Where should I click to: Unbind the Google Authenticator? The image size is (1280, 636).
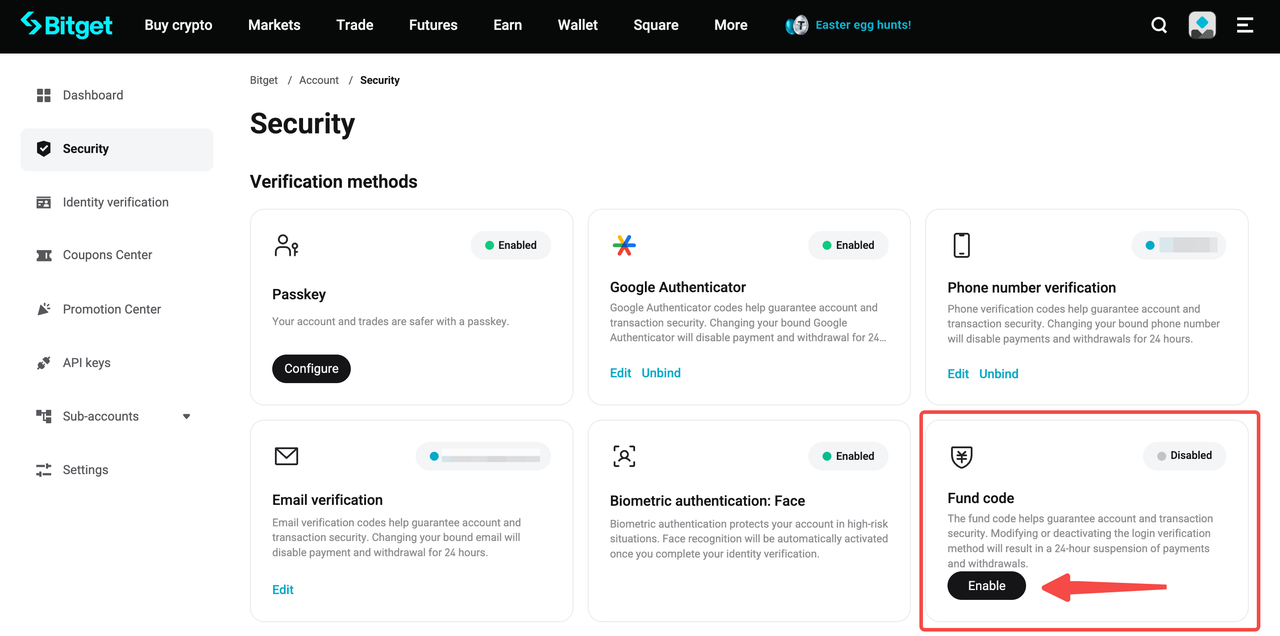(660, 372)
